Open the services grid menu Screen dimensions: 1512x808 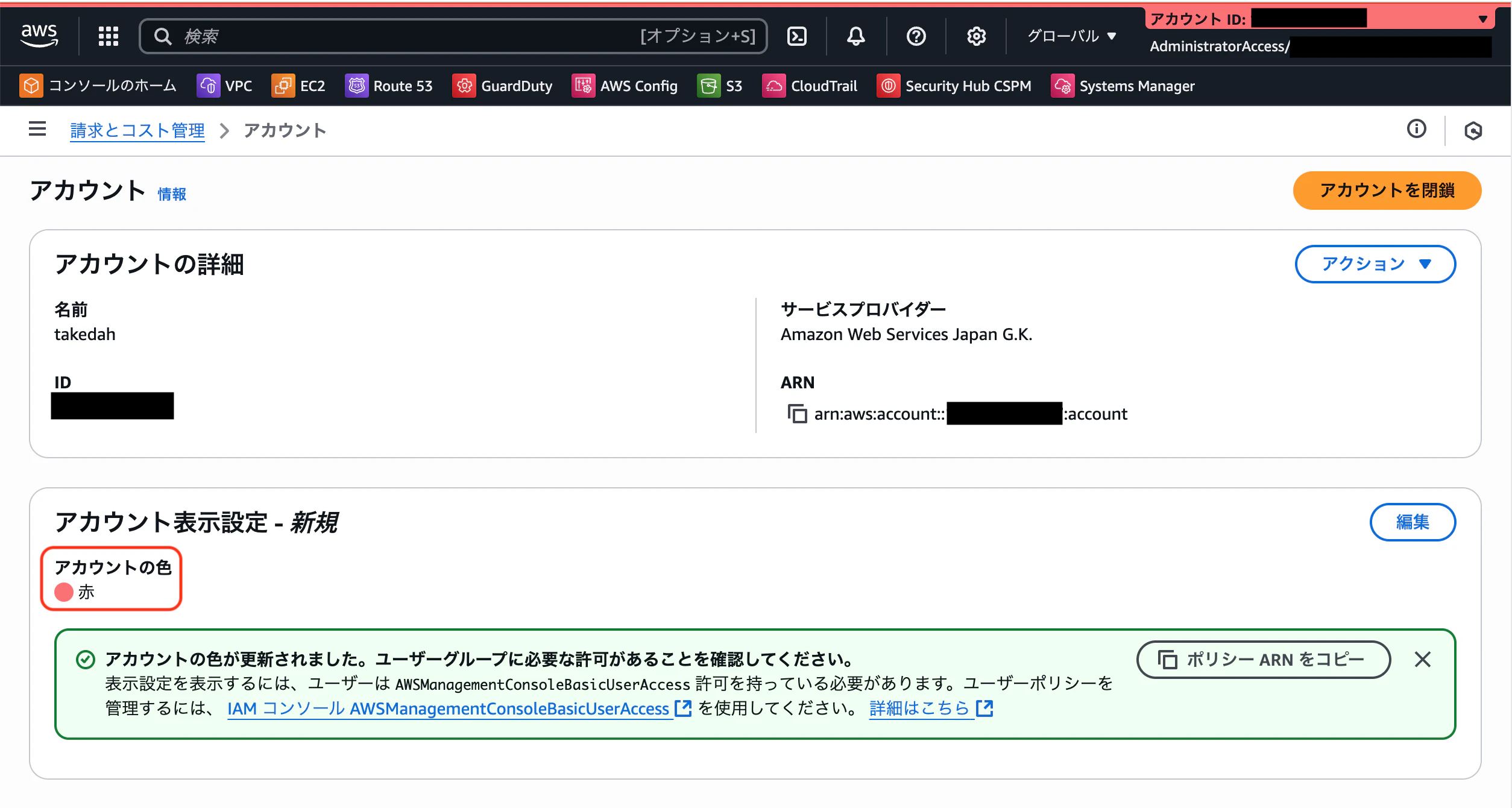pyautogui.click(x=109, y=36)
